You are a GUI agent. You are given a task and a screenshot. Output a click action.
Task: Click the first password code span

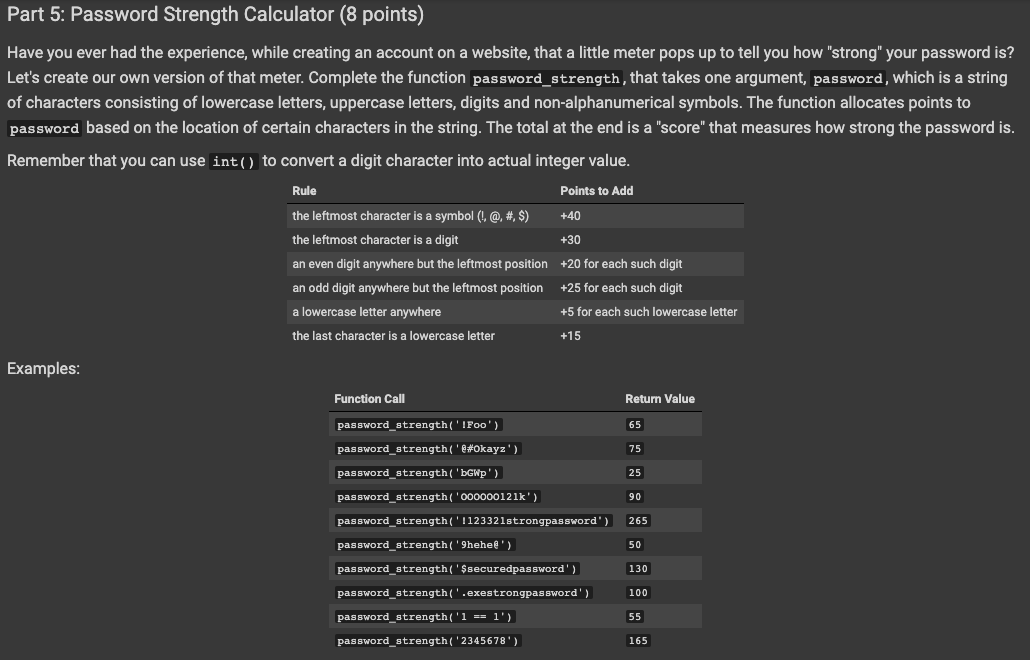pos(848,77)
